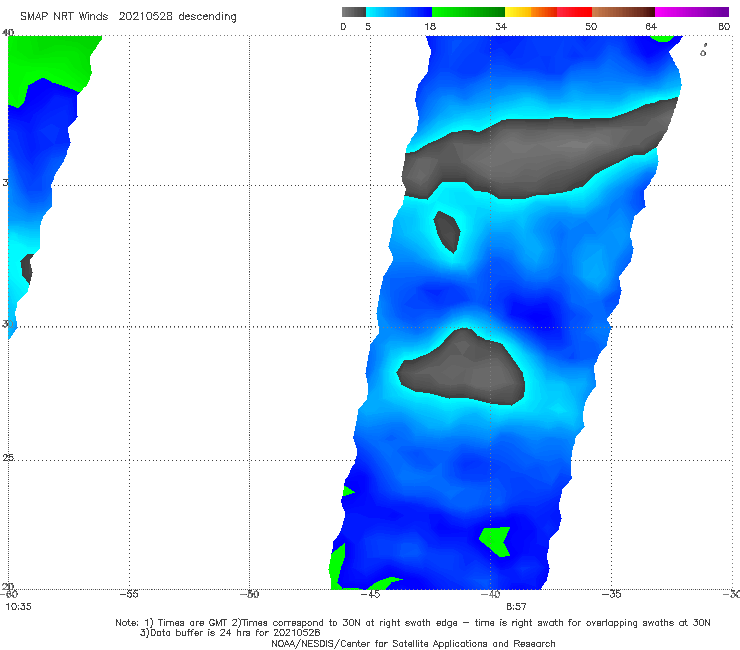Click the green wind patch near 22N, -40
The width and height of the screenshot is (740, 650).
[496, 540]
